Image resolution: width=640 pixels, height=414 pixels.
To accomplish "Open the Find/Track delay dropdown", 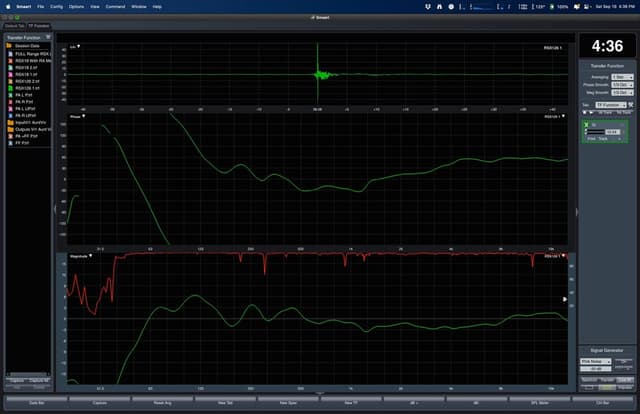I will tap(619, 139).
